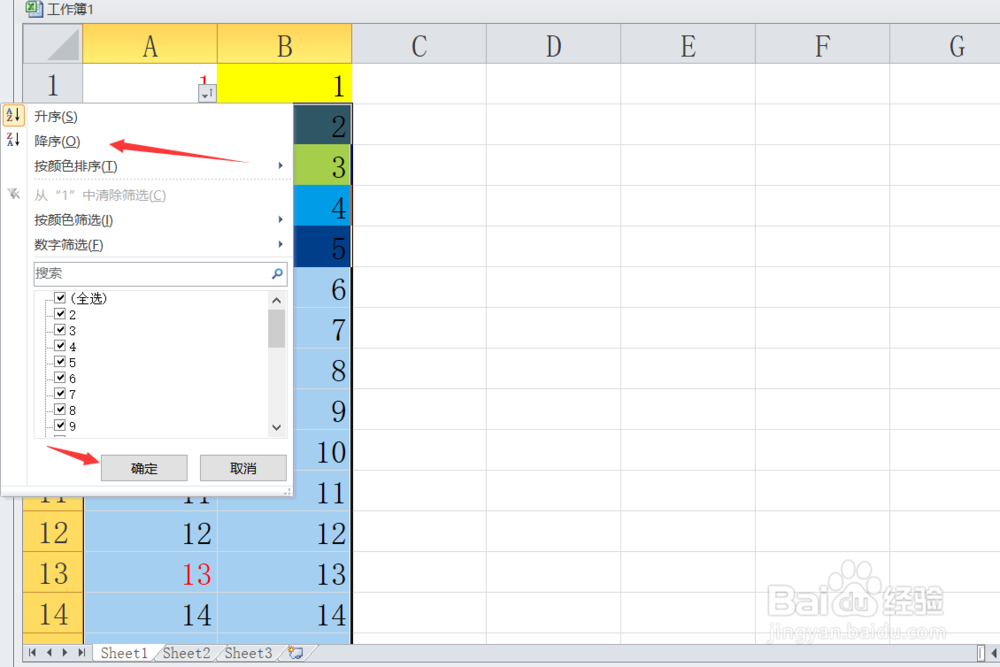The width and height of the screenshot is (1000, 667).
Task: Uncheck the value 7 checkbox
Action: click(60, 393)
